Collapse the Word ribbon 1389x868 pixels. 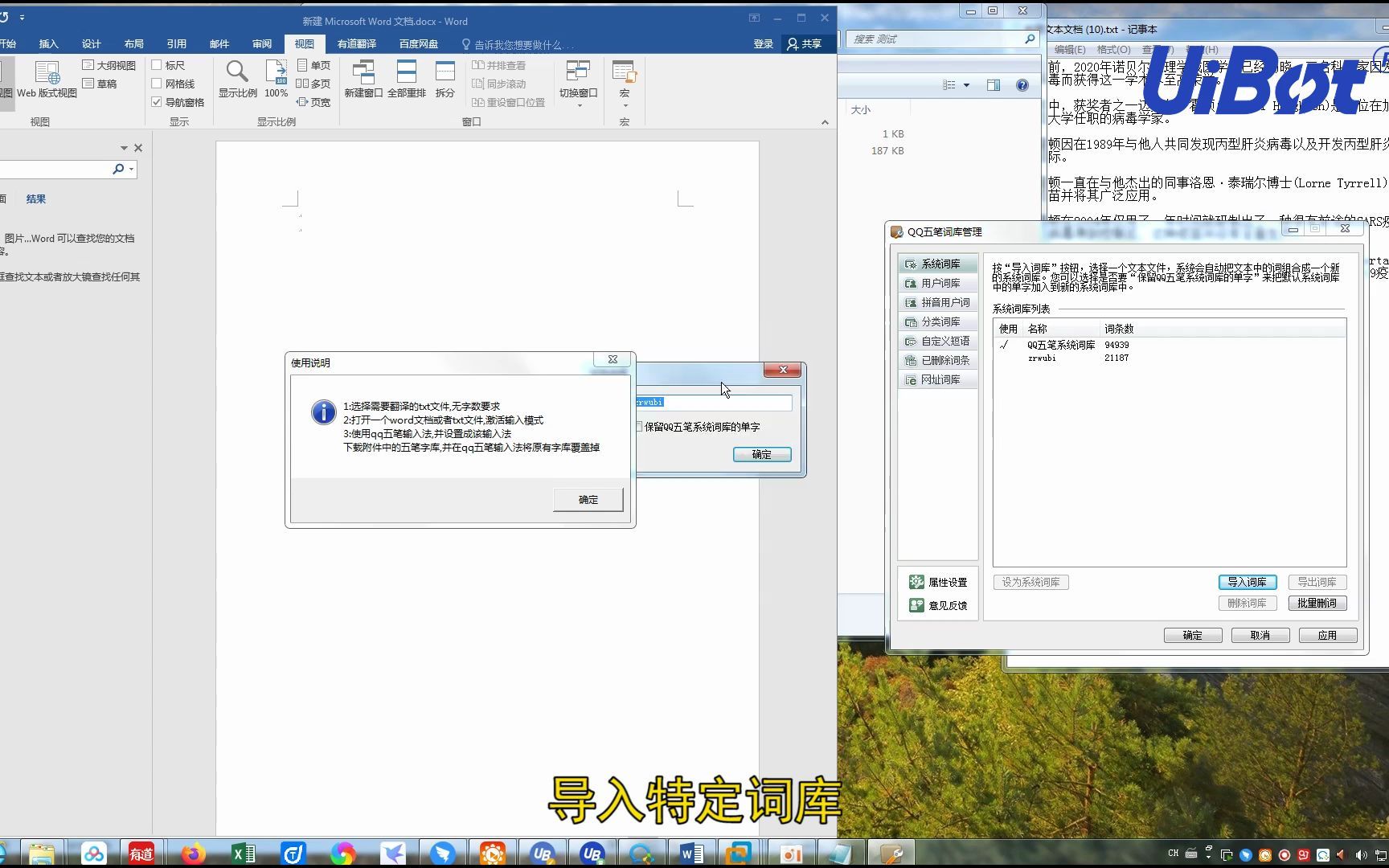[x=825, y=122]
